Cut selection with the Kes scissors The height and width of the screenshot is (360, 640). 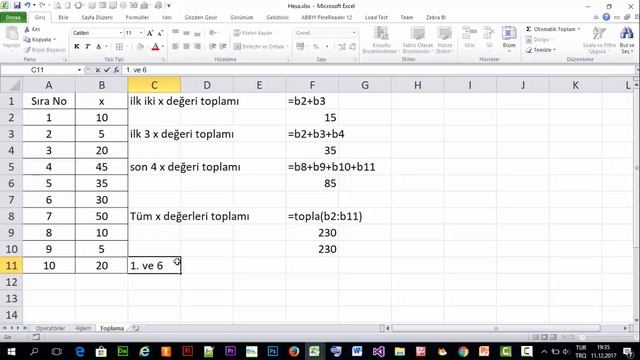32,29
